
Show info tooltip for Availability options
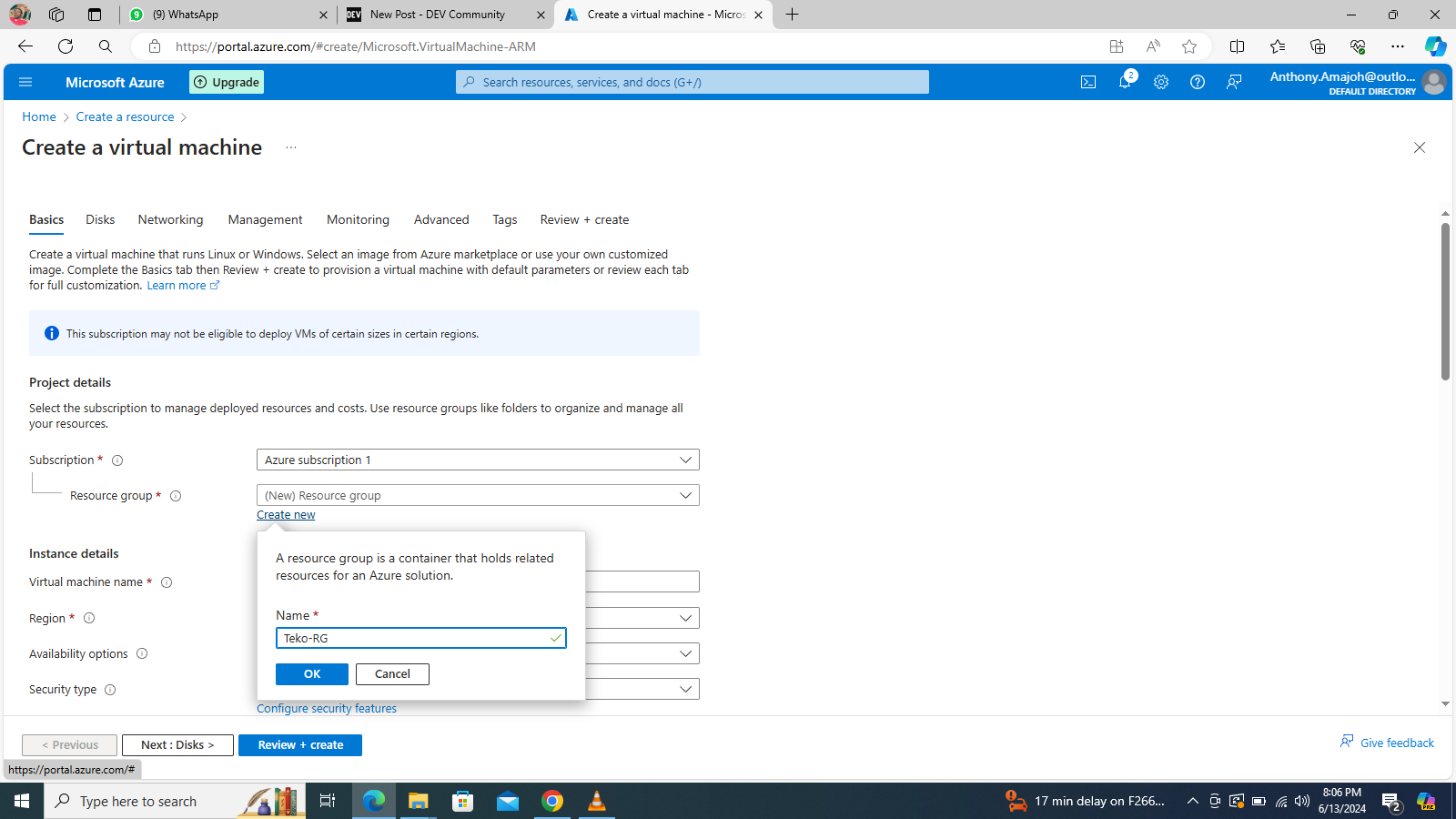[142, 653]
